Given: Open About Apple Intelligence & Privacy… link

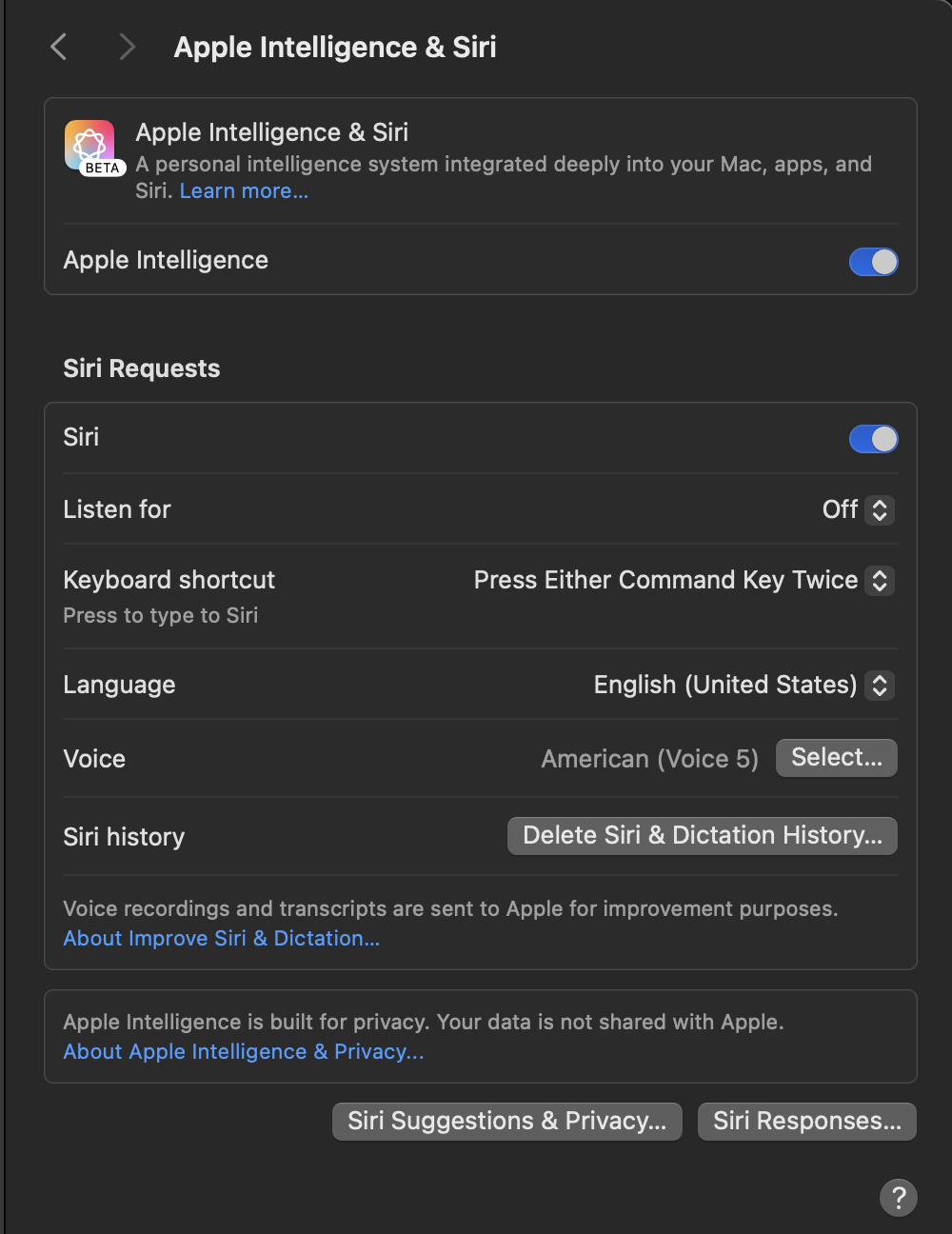Looking at the screenshot, I should click(244, 1051).
